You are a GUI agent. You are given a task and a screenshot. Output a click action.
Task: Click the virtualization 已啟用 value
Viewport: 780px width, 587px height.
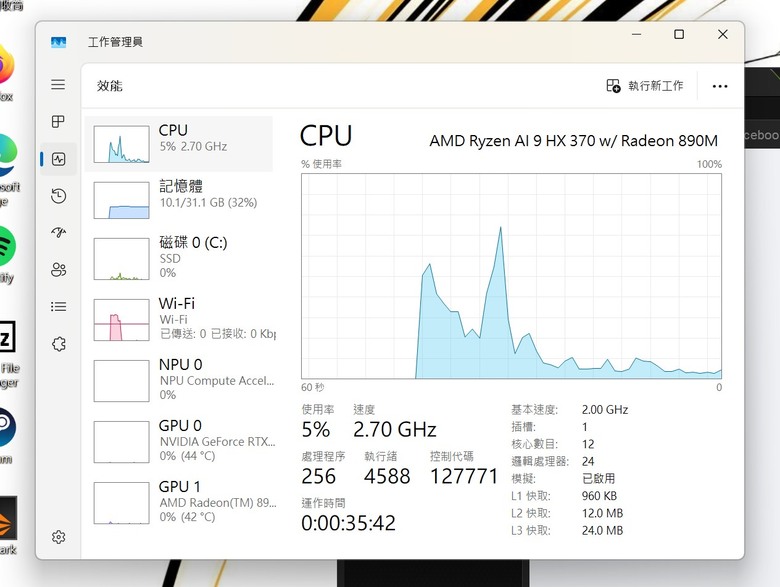coord(598,479)
